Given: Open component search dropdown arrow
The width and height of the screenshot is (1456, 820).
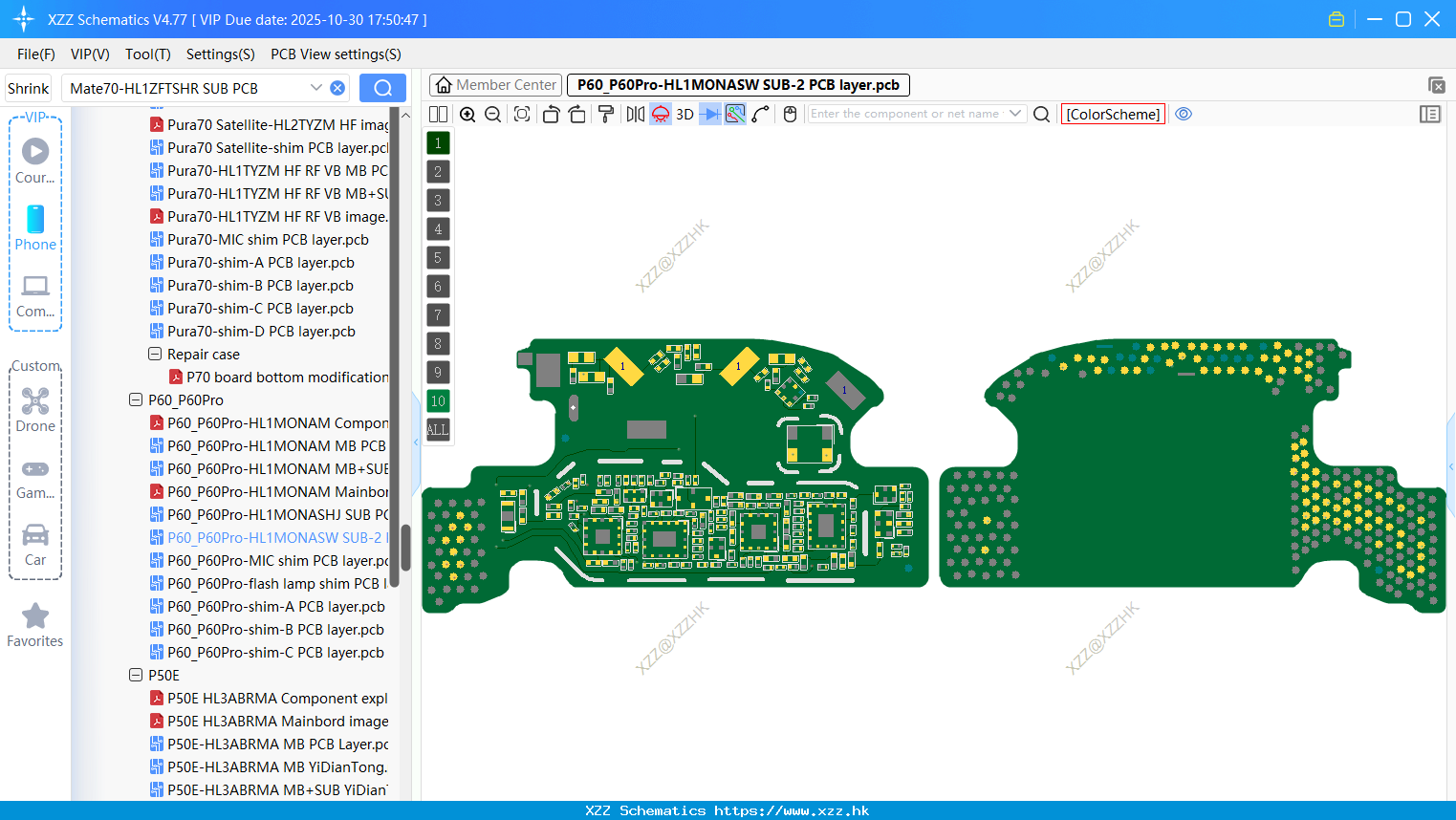Looking at the screenshot, I should coord(1015,114).
